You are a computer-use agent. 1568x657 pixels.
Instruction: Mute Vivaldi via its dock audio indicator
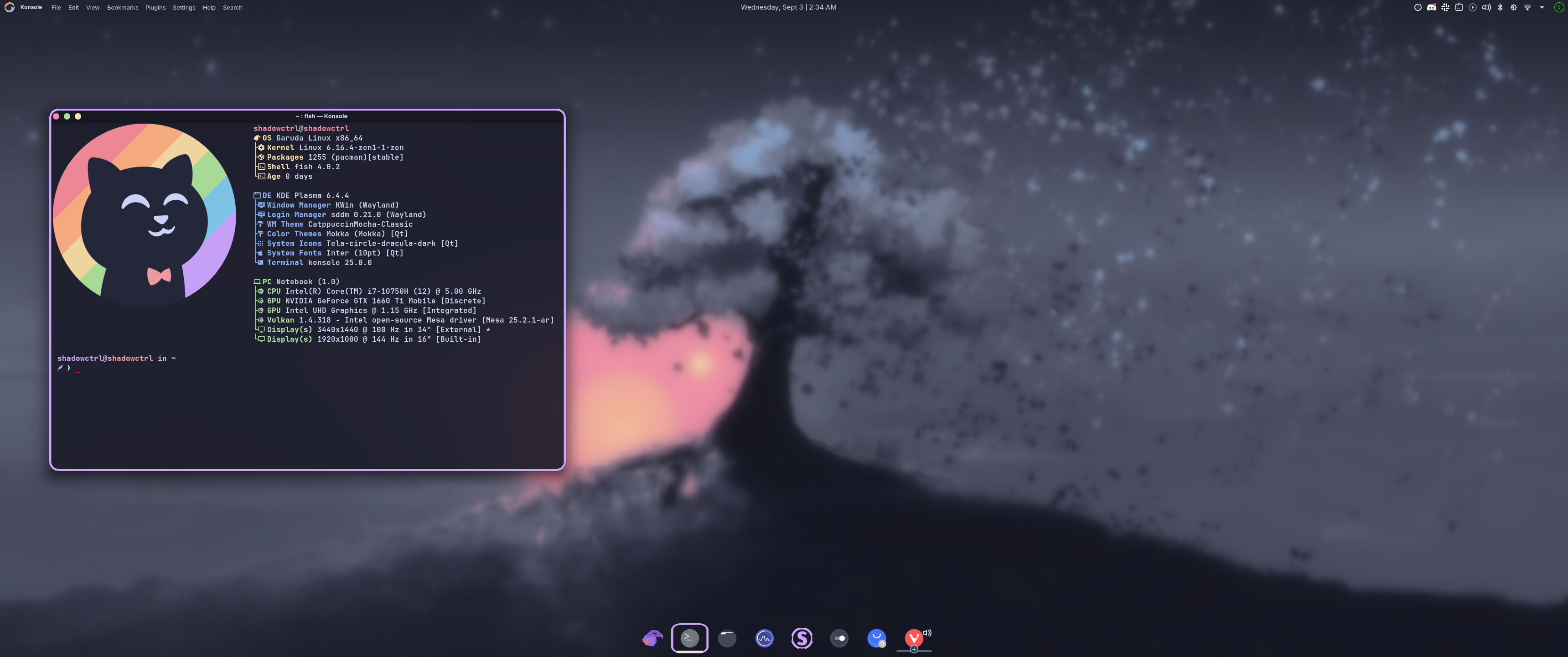pyautogui.click(x=927, y=633)
